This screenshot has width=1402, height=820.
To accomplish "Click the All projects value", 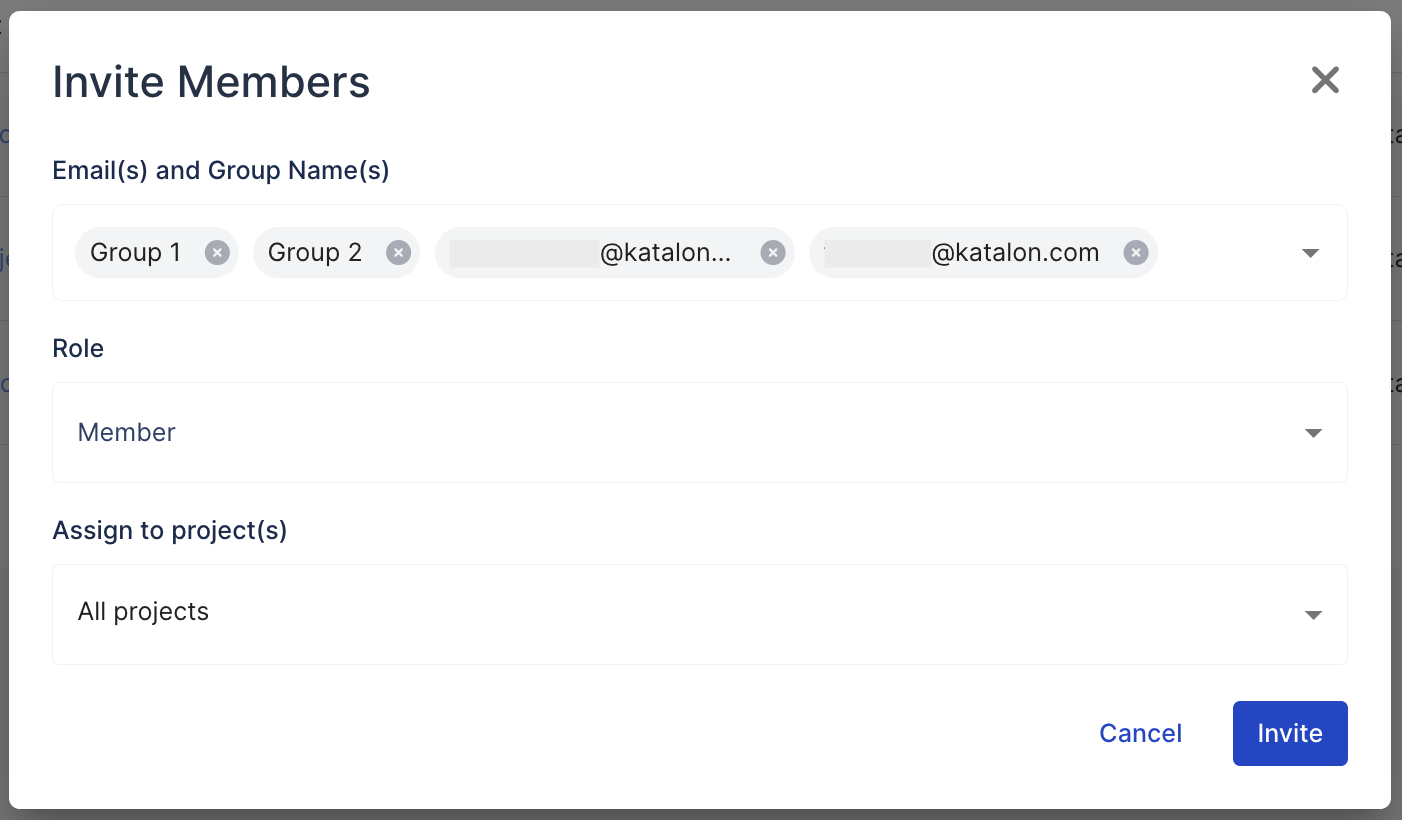I will [x=144, y=612].
